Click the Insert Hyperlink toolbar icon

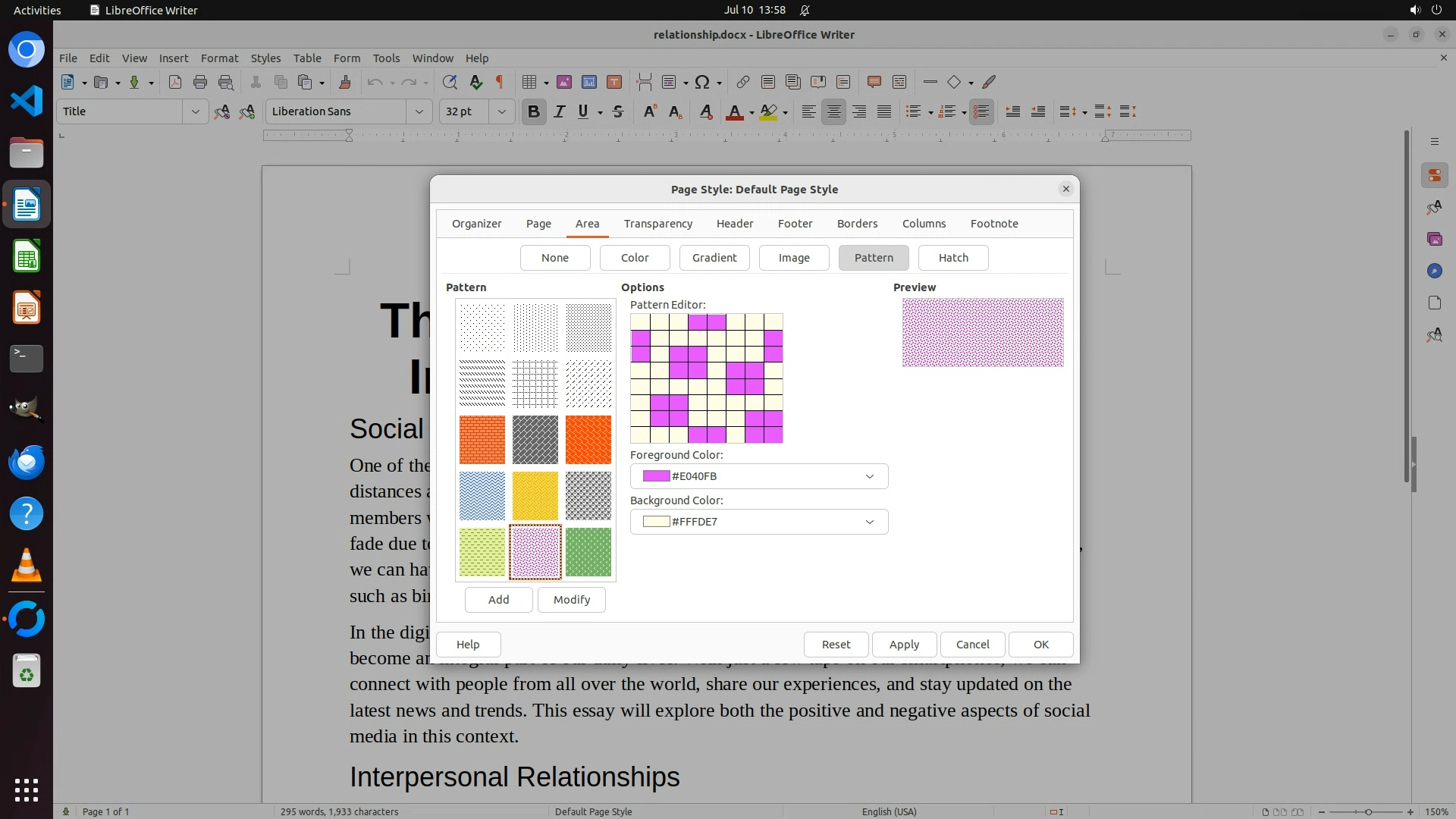tap(743, 82)
